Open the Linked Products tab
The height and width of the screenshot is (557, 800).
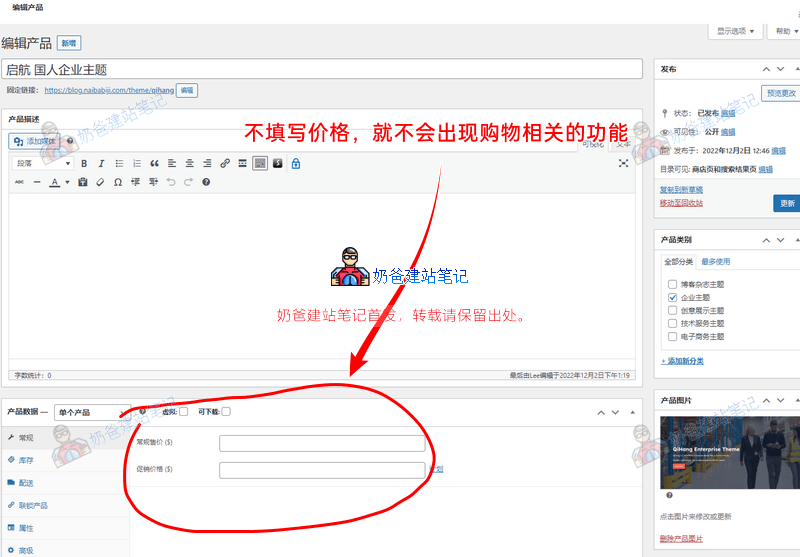click(65, 505)
